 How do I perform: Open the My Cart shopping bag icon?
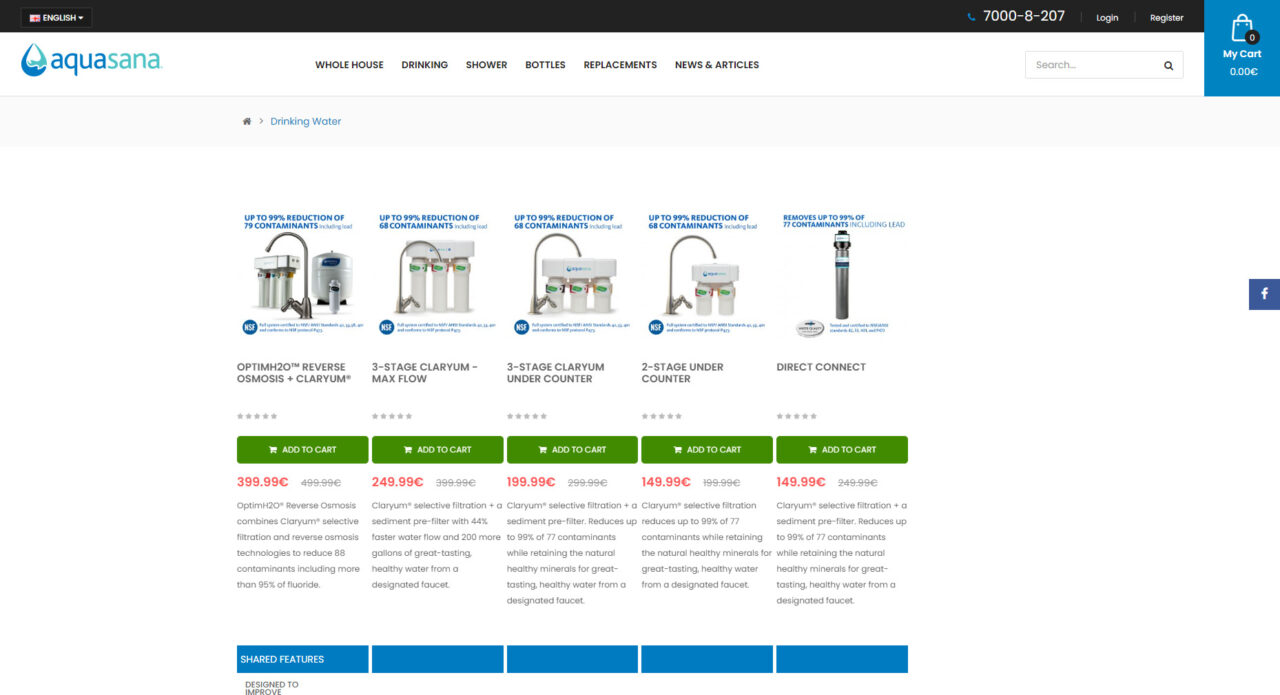[x=1242, y=28]
